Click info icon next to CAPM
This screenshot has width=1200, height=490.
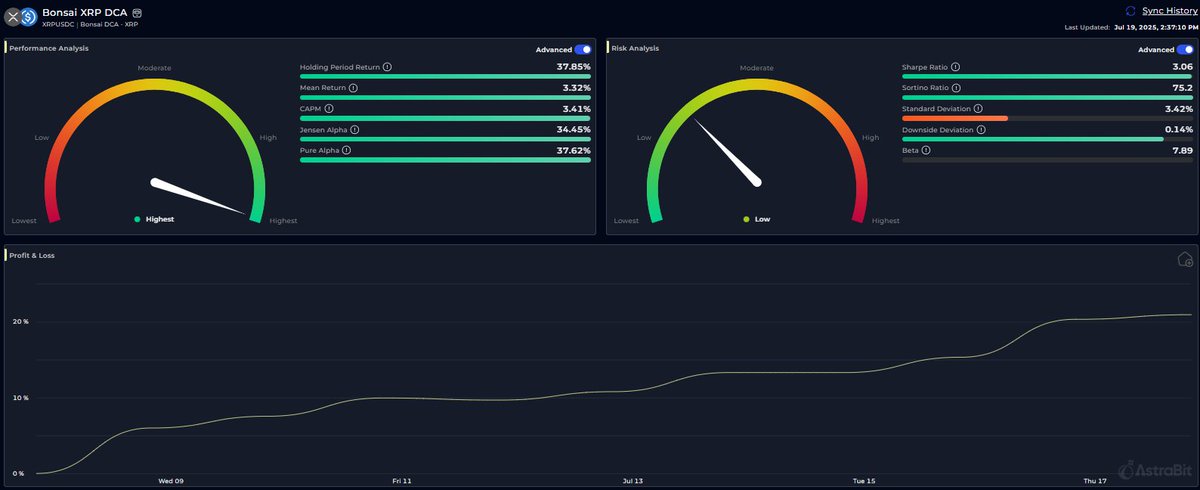329,108
